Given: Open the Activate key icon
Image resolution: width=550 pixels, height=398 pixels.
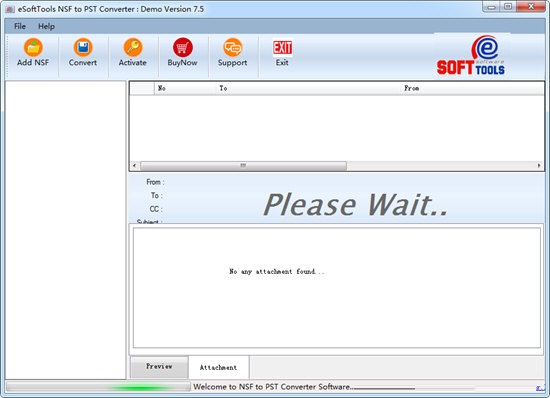Looking at the screenshot, I should [133, 47].
